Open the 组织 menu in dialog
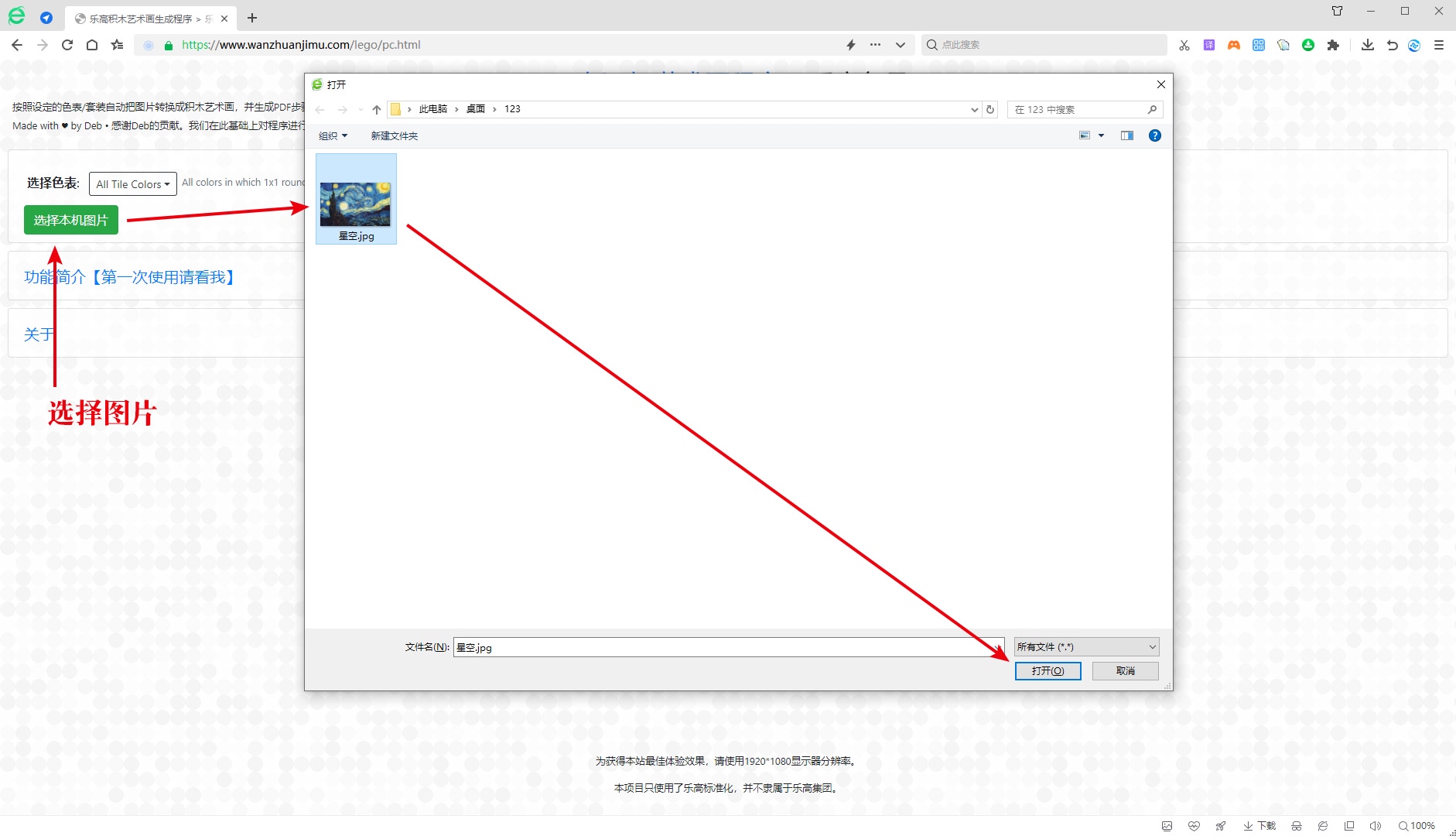Image resolution: width=1456 pixels, height=836 pixels. pyautogui.click(x=333, y=136)
